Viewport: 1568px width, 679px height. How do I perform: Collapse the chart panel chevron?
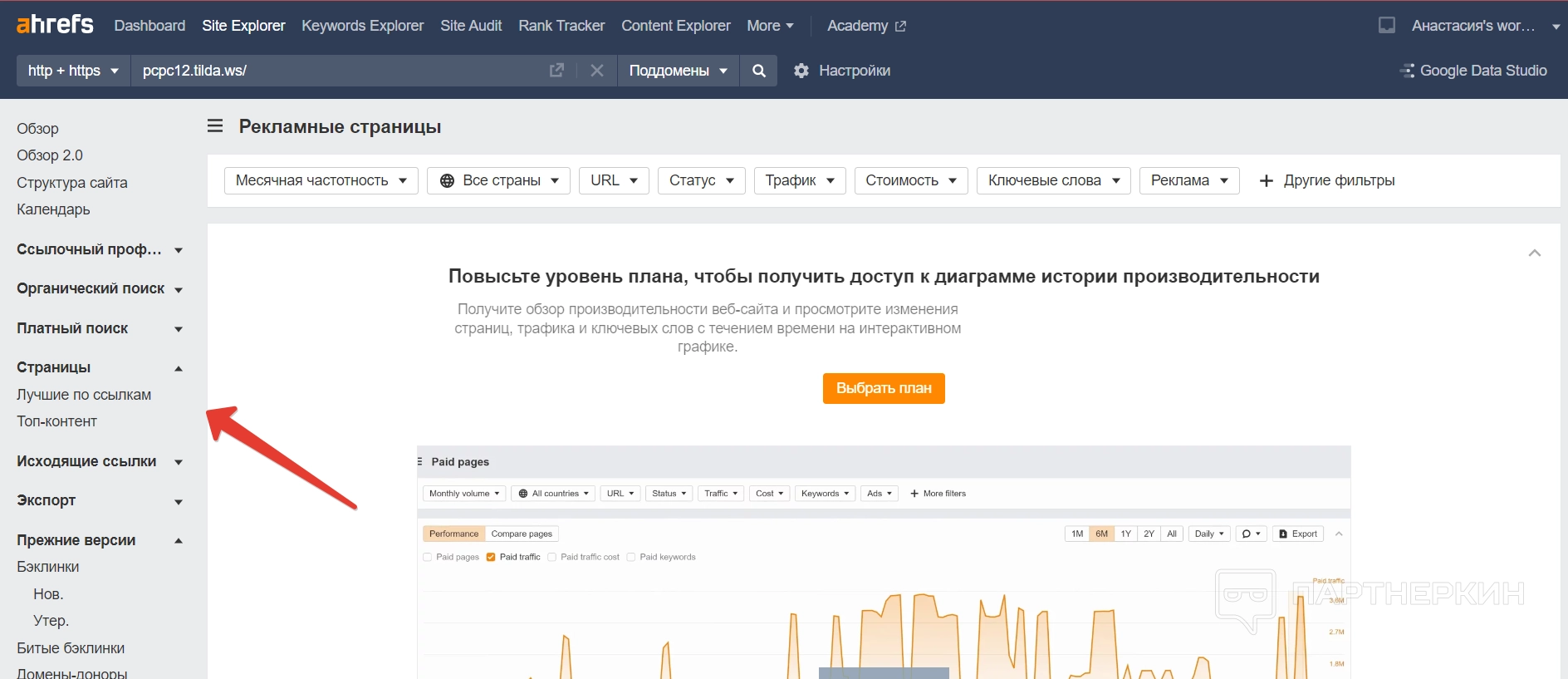pyautogui.click(x=1534, y=253)
